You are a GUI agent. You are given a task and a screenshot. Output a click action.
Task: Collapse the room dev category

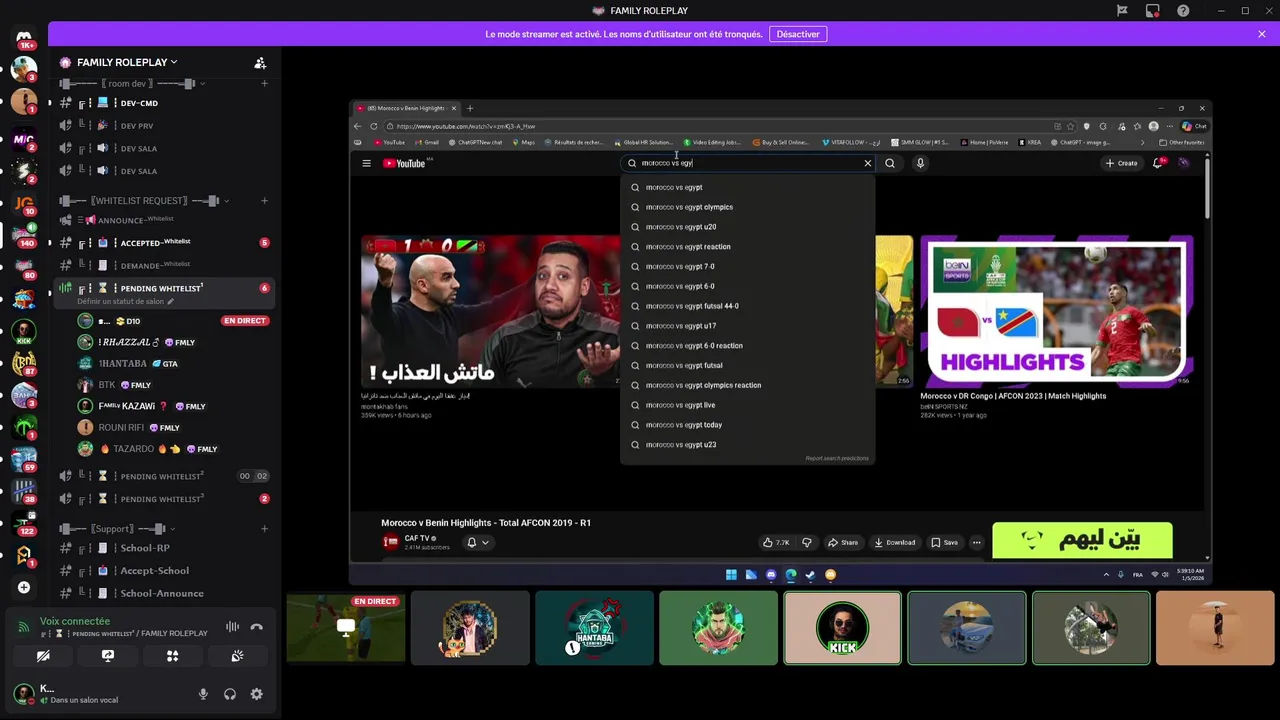point(133,84)
